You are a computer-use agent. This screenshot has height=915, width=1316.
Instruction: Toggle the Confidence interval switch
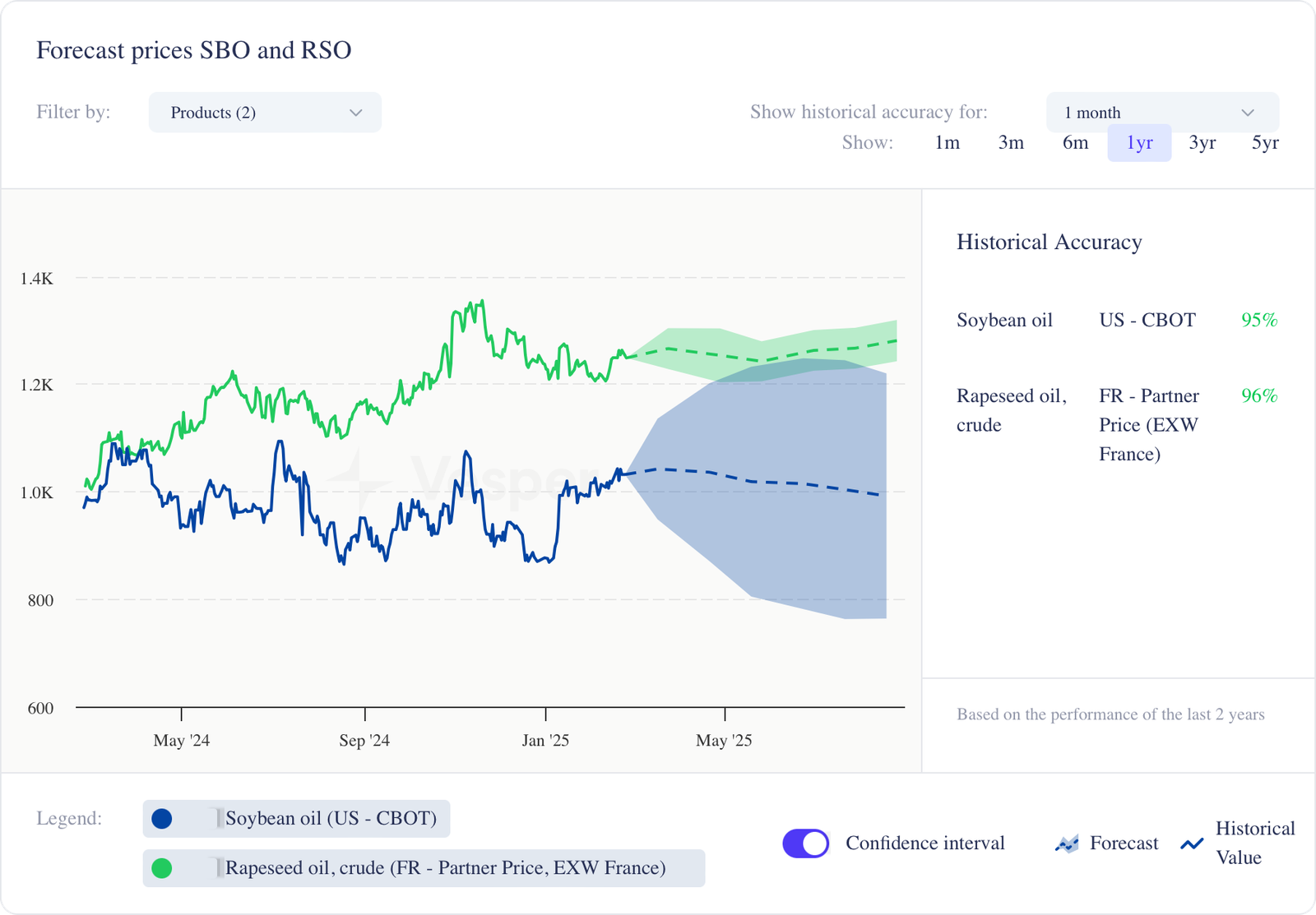coord(806,843)
